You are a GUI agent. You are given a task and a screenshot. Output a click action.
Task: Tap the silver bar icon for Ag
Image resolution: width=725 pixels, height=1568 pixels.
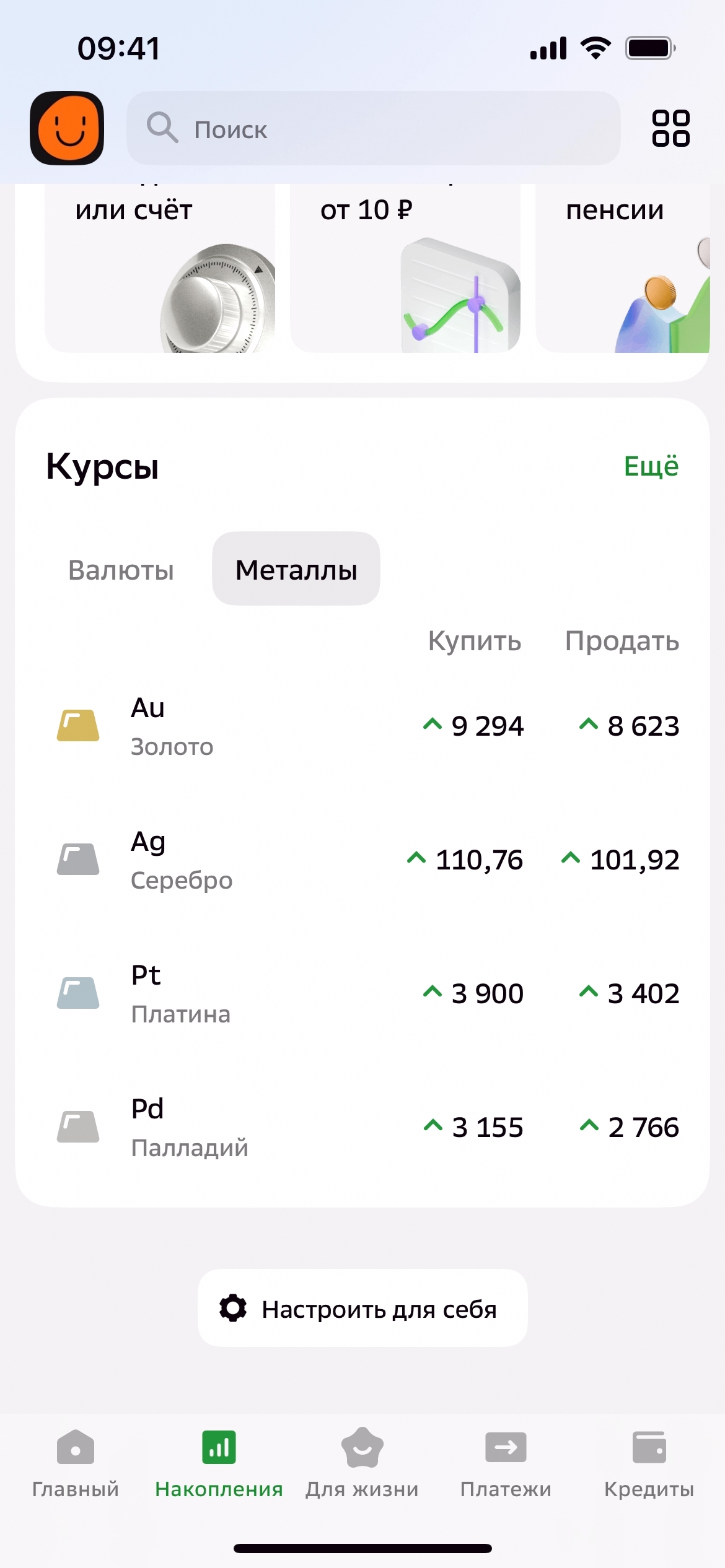coord(78,860)
